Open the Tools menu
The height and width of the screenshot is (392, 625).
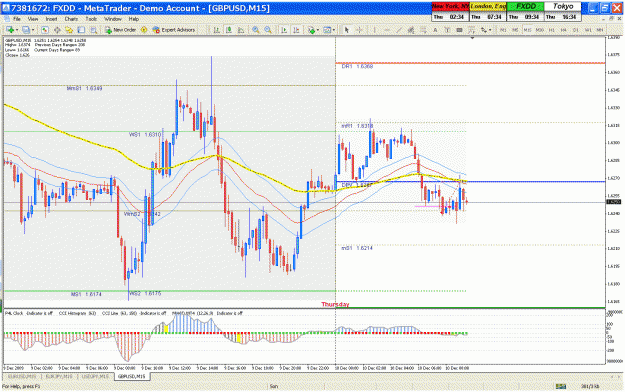click(91, 19)
